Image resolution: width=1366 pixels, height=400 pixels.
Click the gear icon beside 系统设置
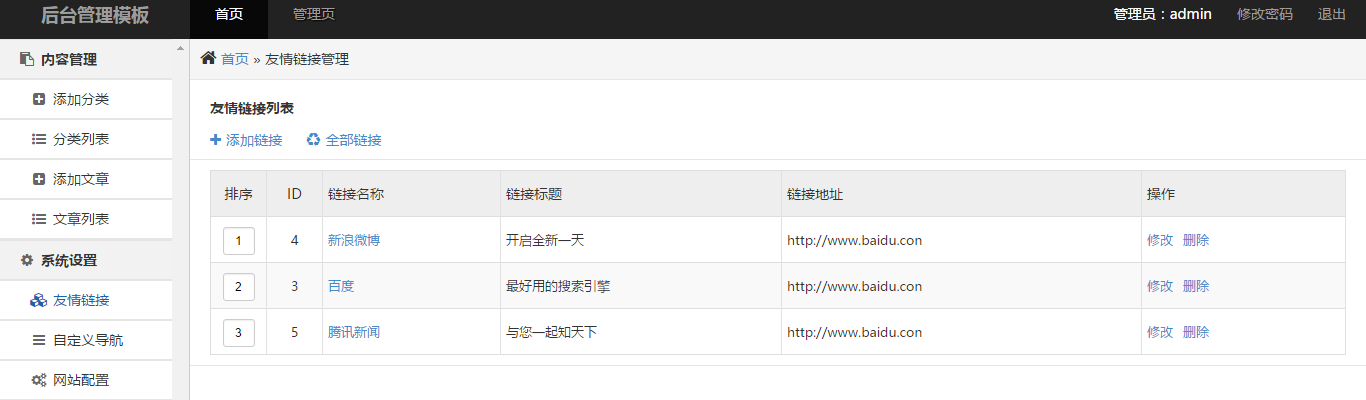[x=27, y=260]
